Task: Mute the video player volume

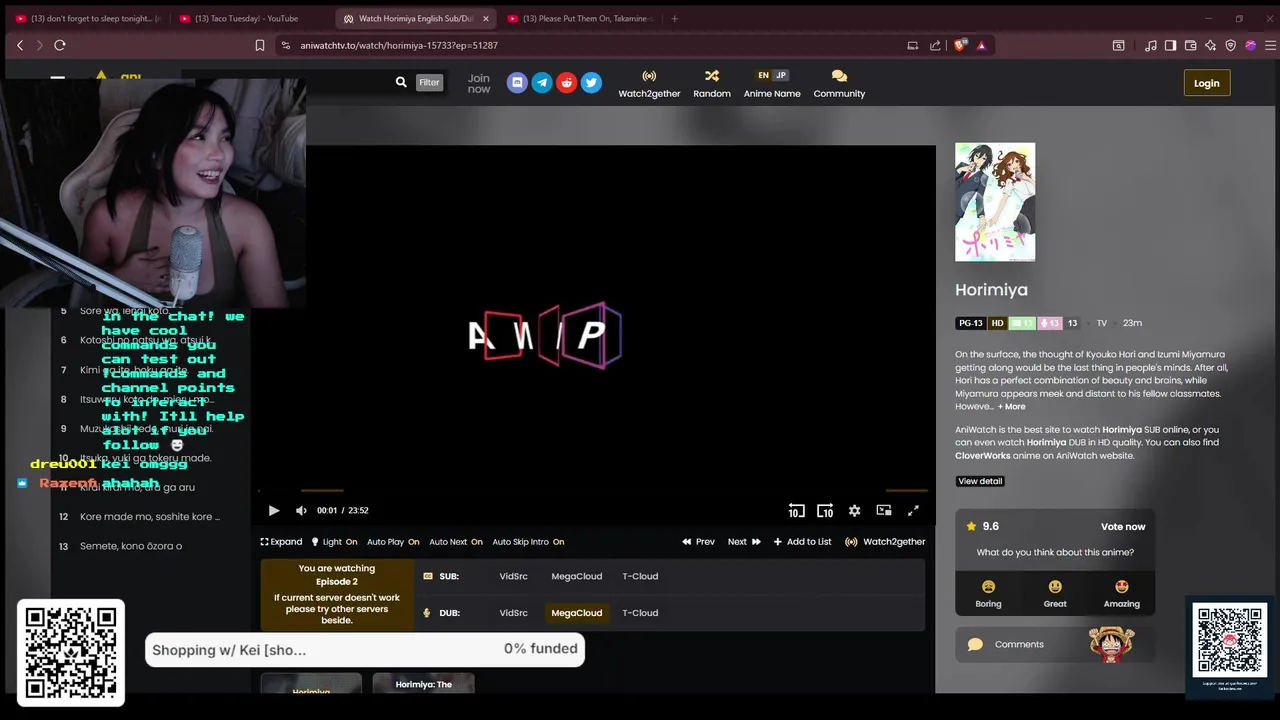Action: [301, 510]
